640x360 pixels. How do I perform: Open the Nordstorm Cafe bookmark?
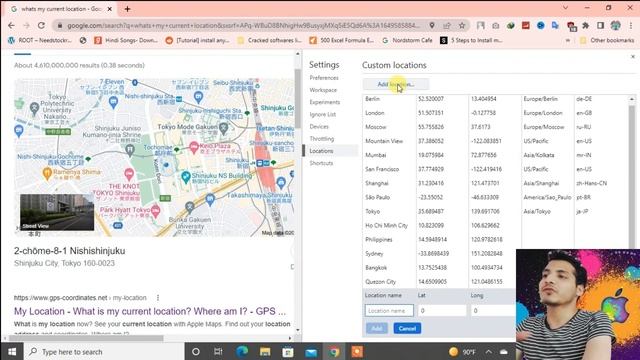click(x=407, y=40)
